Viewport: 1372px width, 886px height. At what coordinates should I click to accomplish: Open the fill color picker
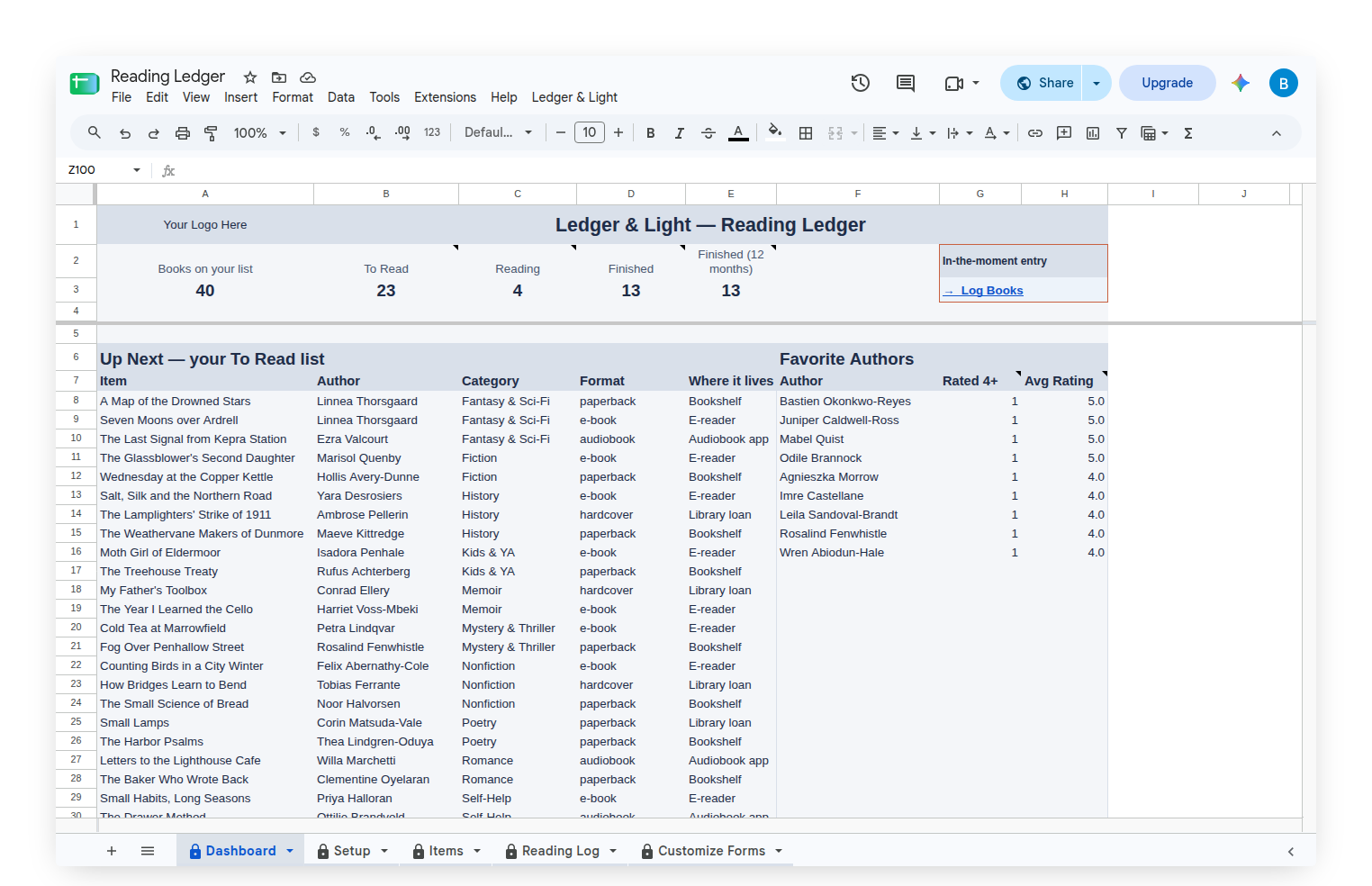coord(775,132)
